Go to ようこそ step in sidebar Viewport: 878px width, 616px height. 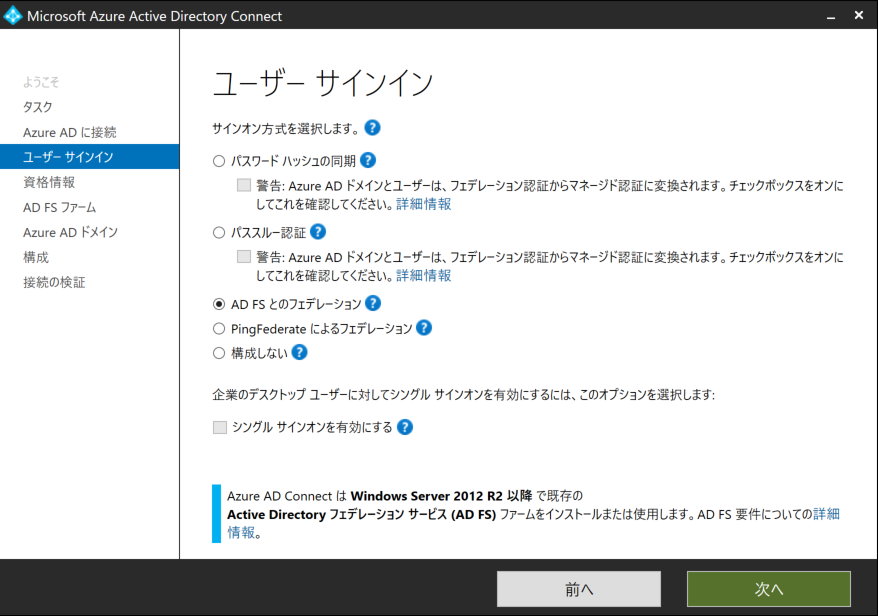(x=41, y=82)
